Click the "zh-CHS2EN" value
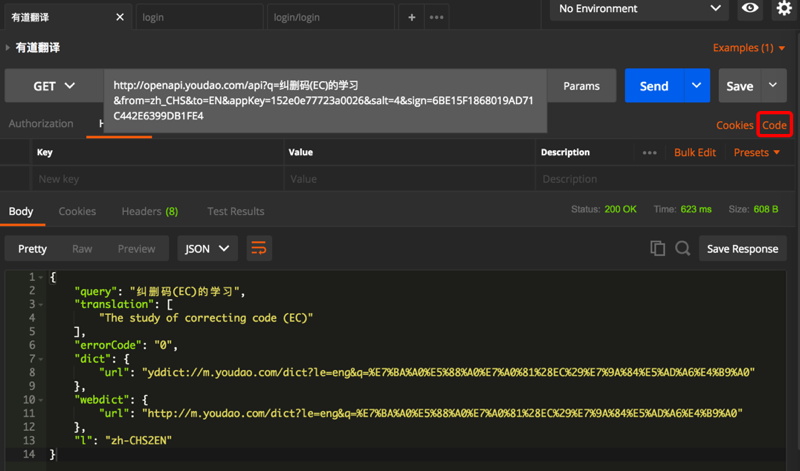The image size is (800, 471). (x=138, y=440)
